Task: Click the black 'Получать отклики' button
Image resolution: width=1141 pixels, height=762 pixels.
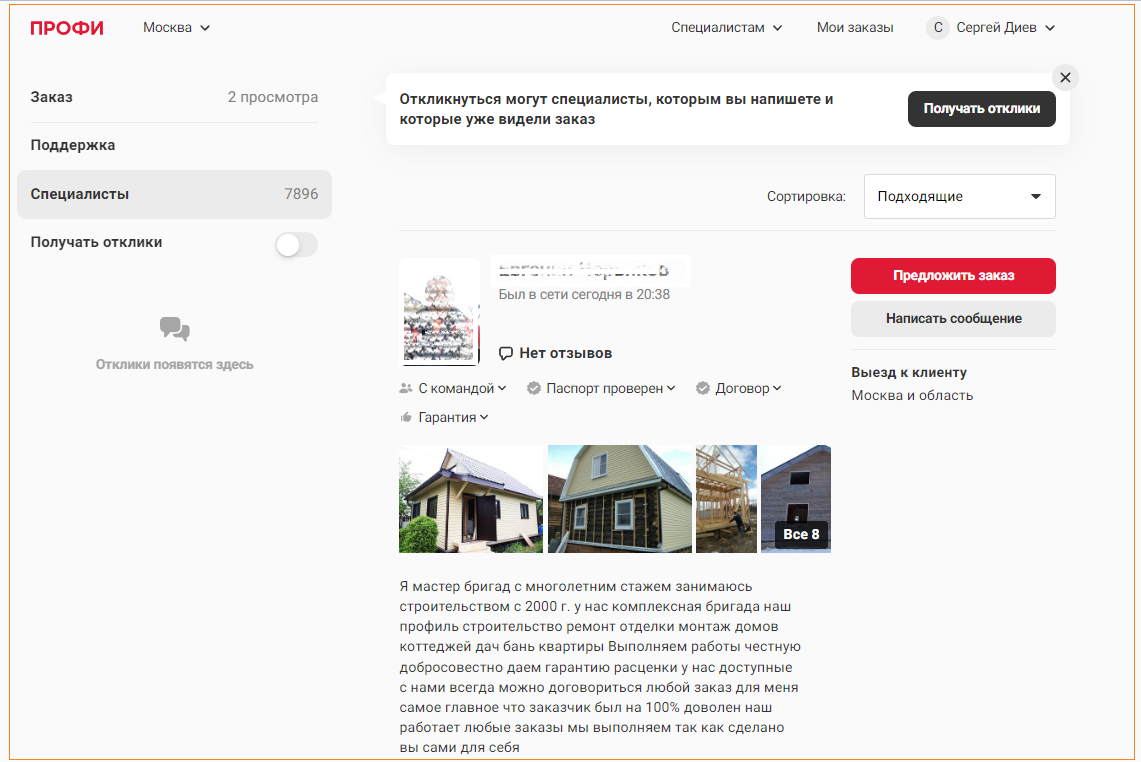Action: click(982, 108)
